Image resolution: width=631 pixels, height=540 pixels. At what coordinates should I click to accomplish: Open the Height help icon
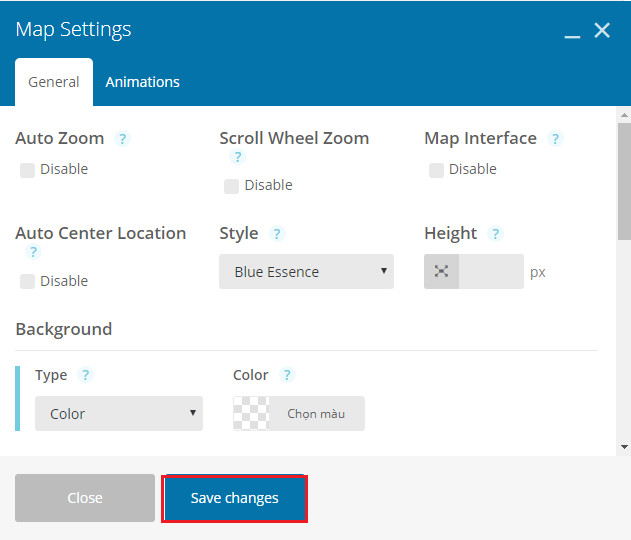495,234
